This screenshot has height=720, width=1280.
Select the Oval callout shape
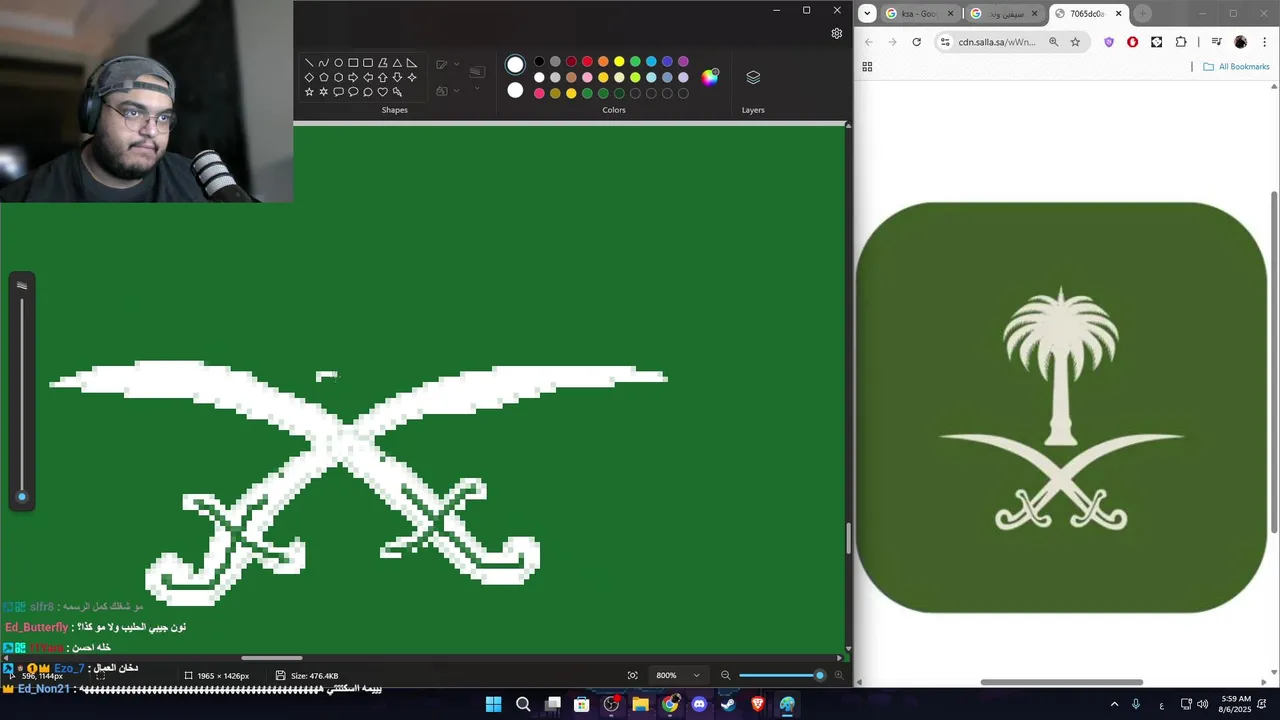pyautogui.click(x=353, y=92)
